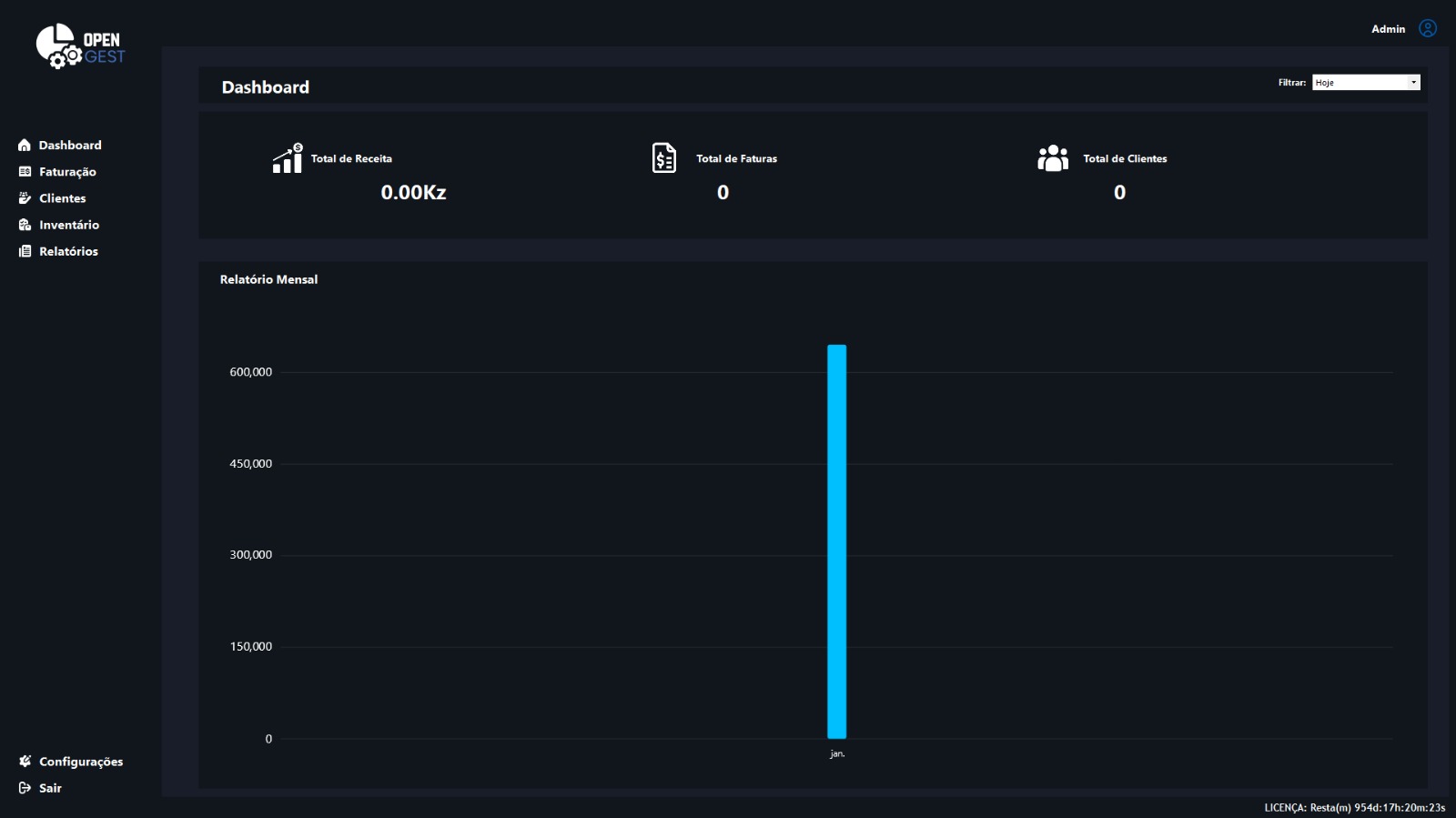Screen dimensions: 1456x818
Task: Click the Clientes sidebar icon
Action: click(x=25, y=198)
